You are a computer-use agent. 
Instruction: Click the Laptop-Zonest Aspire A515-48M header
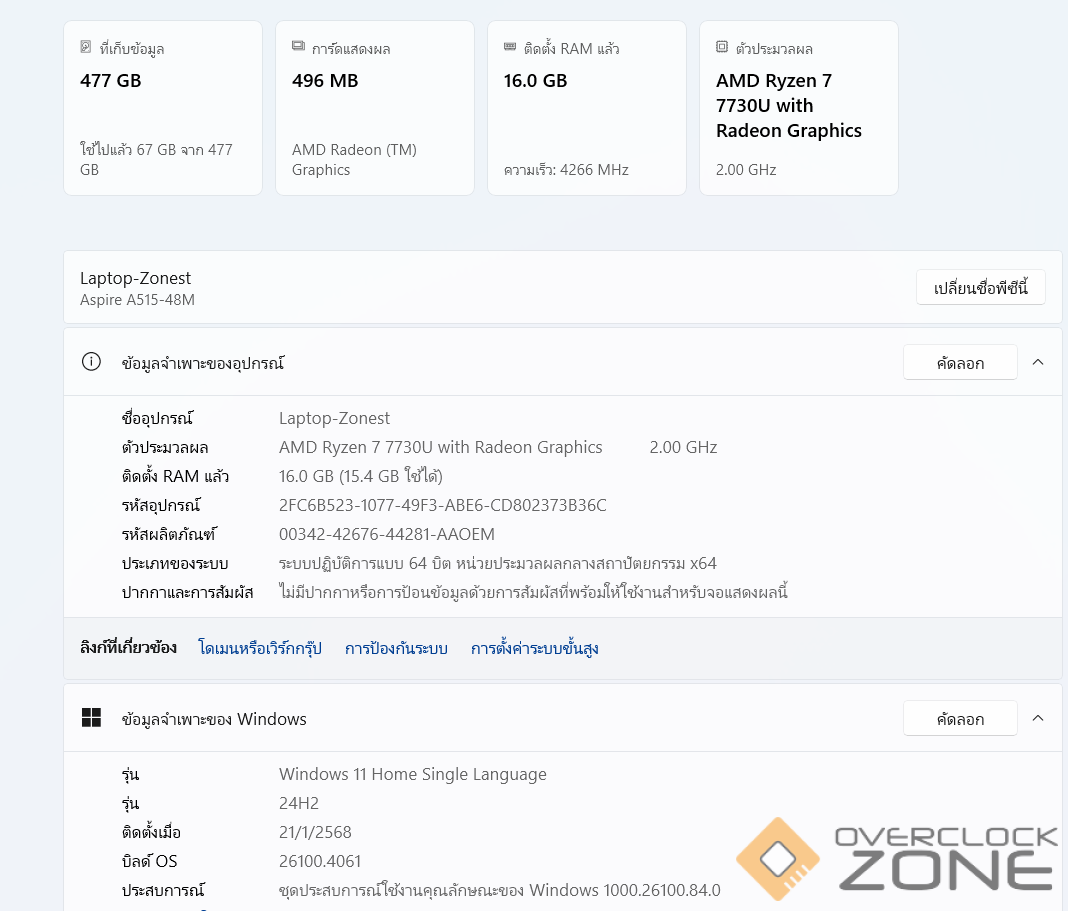[x=136, y=288]
